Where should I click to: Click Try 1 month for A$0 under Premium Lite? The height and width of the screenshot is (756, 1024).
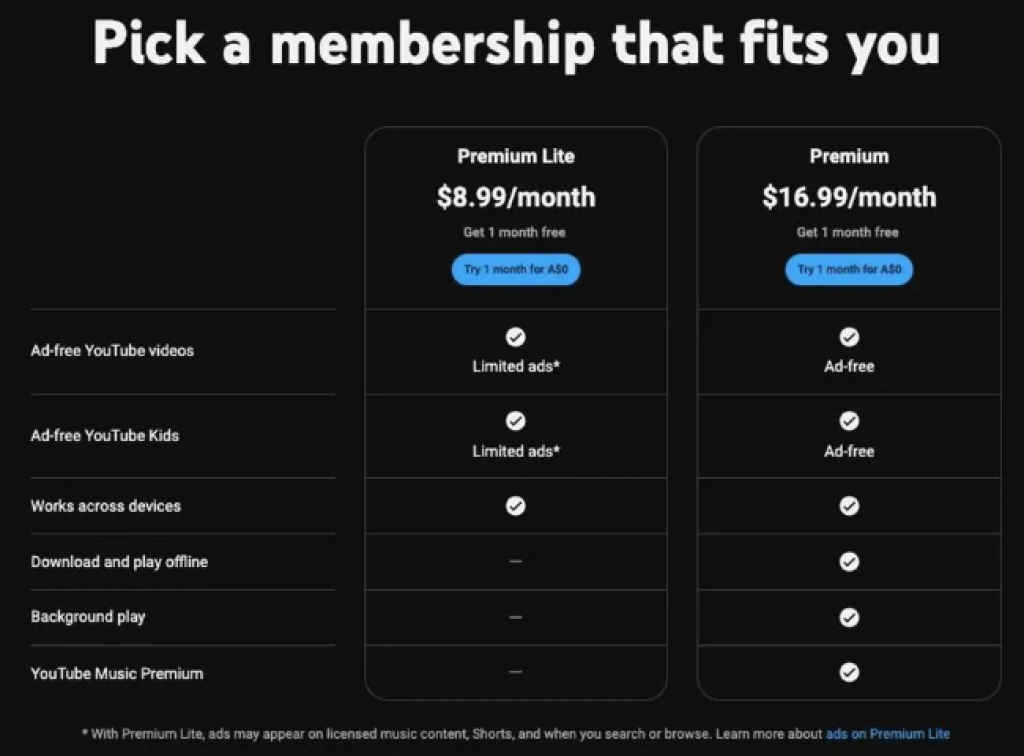tap(516, 269)
